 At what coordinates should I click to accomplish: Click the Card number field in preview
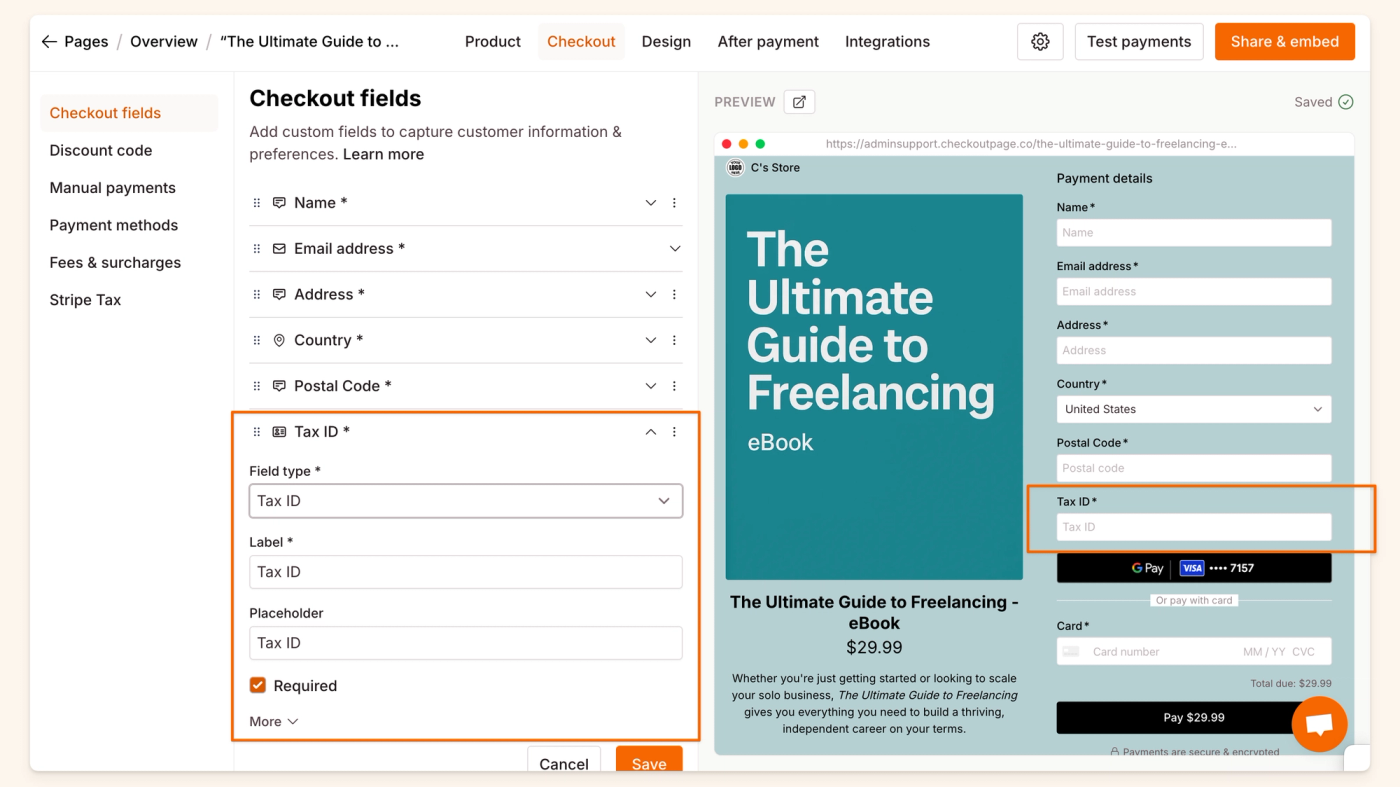[1194, 651]
